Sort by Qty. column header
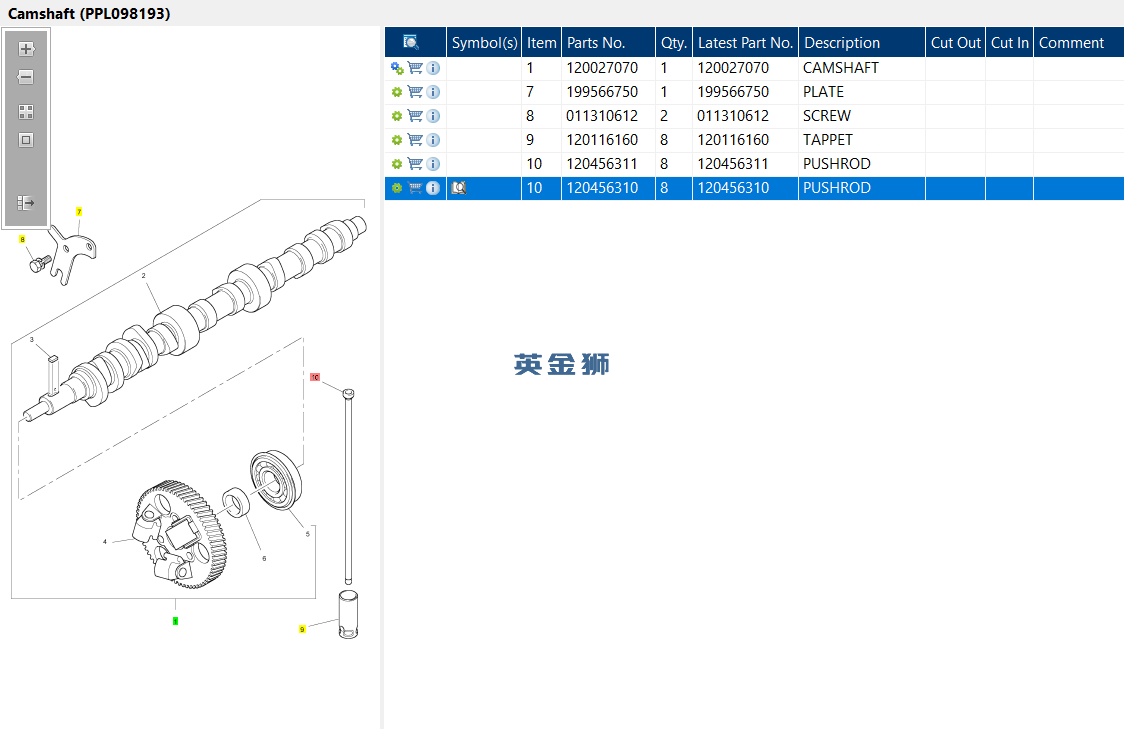This screenshot has height=729, width=1124. coord(674,42)
